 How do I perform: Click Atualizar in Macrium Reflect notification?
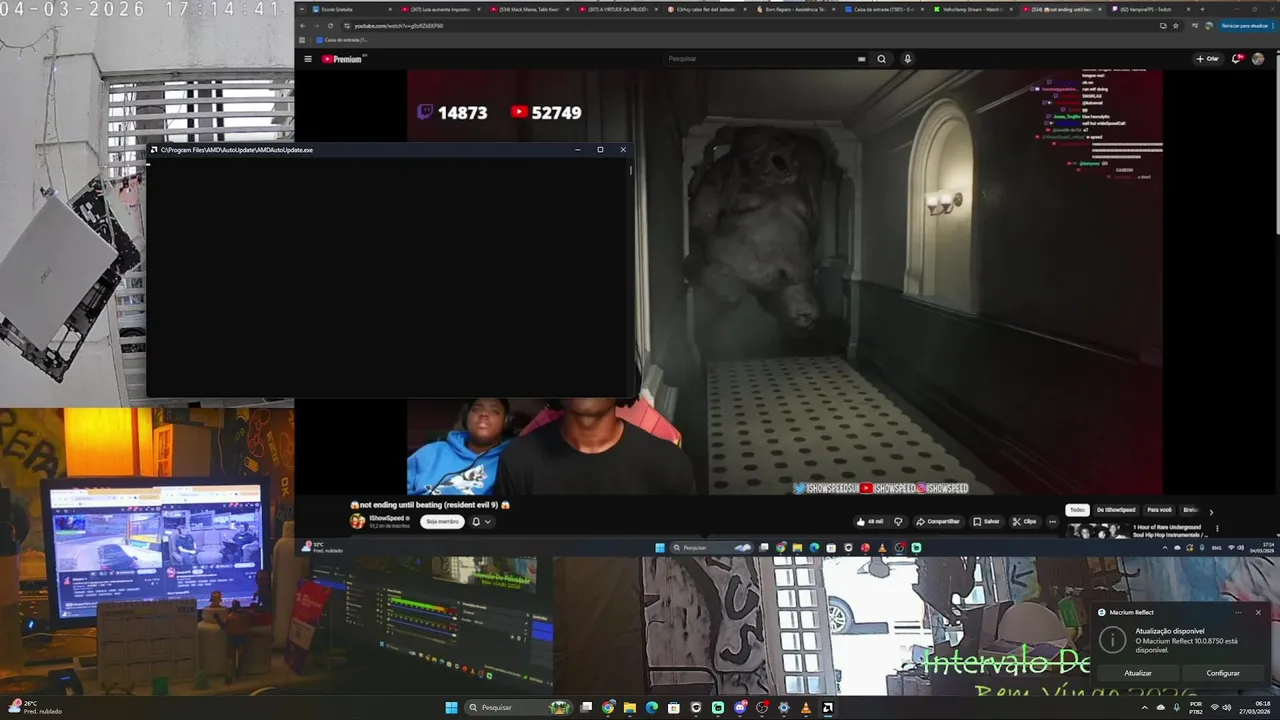coord(1138,673)
